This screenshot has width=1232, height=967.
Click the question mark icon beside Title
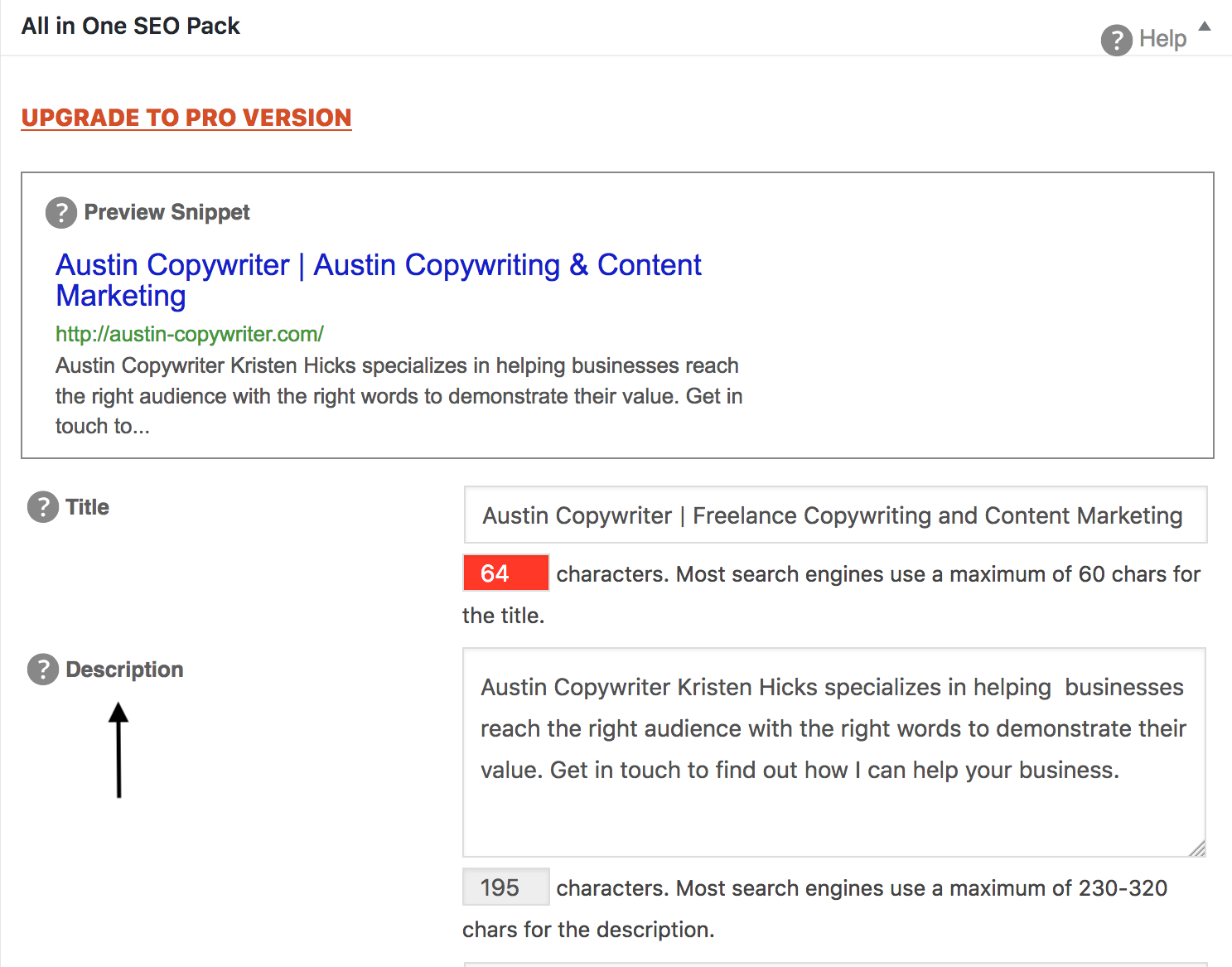coord(42,507)
